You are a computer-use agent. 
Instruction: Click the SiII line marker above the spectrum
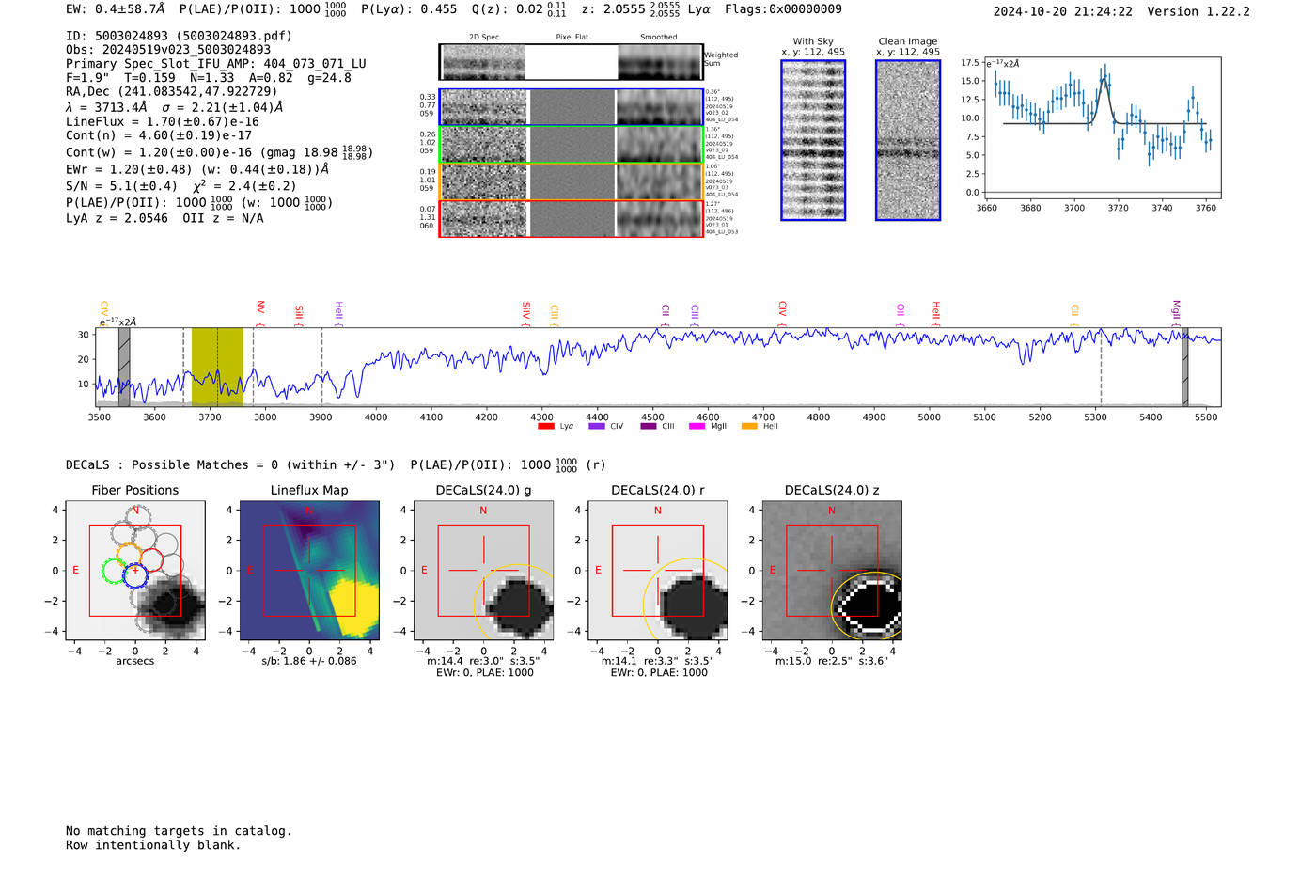[x=299, y=312]
